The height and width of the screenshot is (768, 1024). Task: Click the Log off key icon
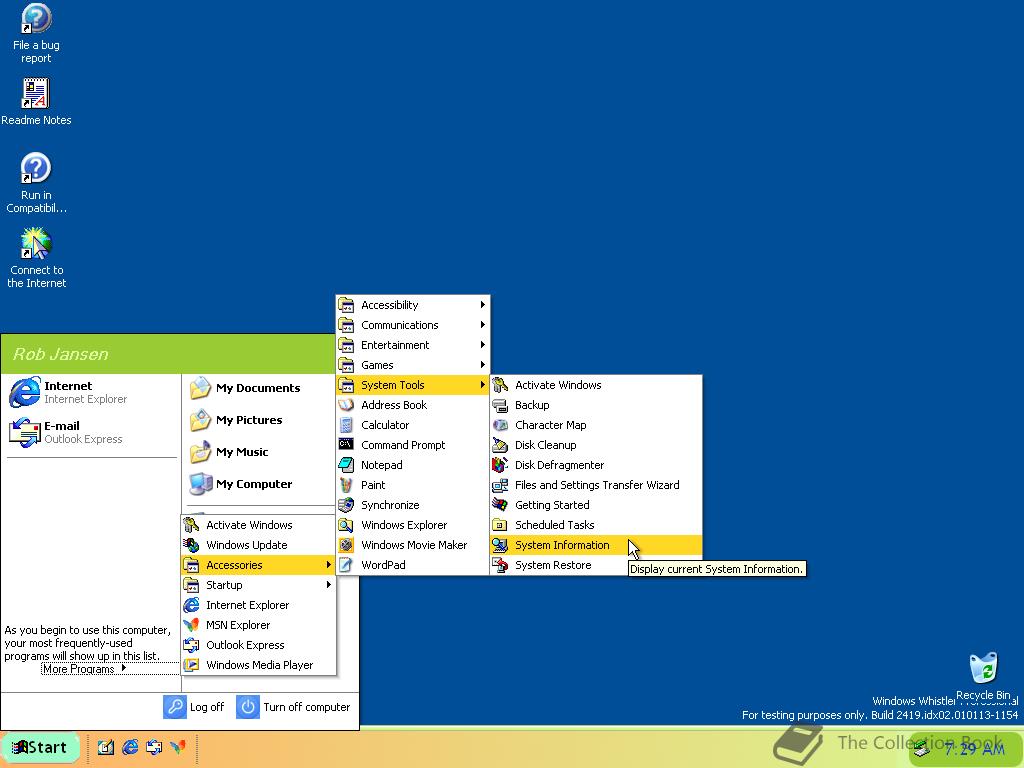(x=174, y=707)
